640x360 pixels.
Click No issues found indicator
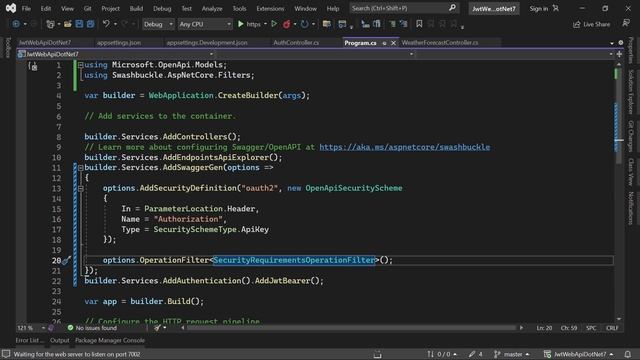point(92,328)
